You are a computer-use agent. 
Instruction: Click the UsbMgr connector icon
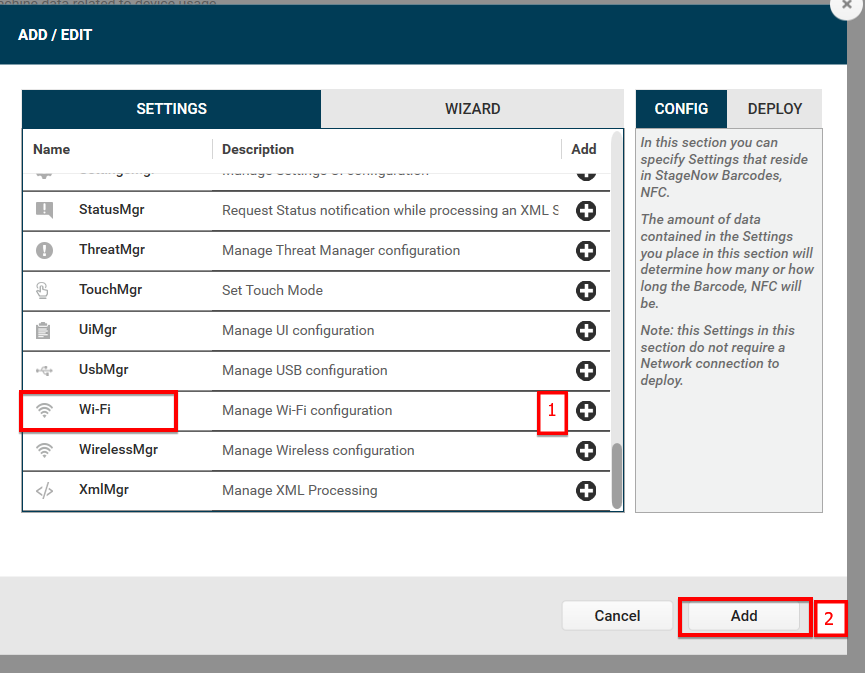(44, 370)
